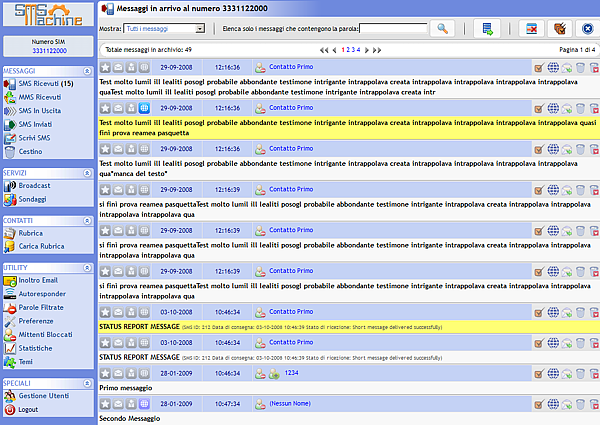Click the web globe icon at right of Primo messaggio row
The height and width of the screenshot is (425, 600).
553,373
